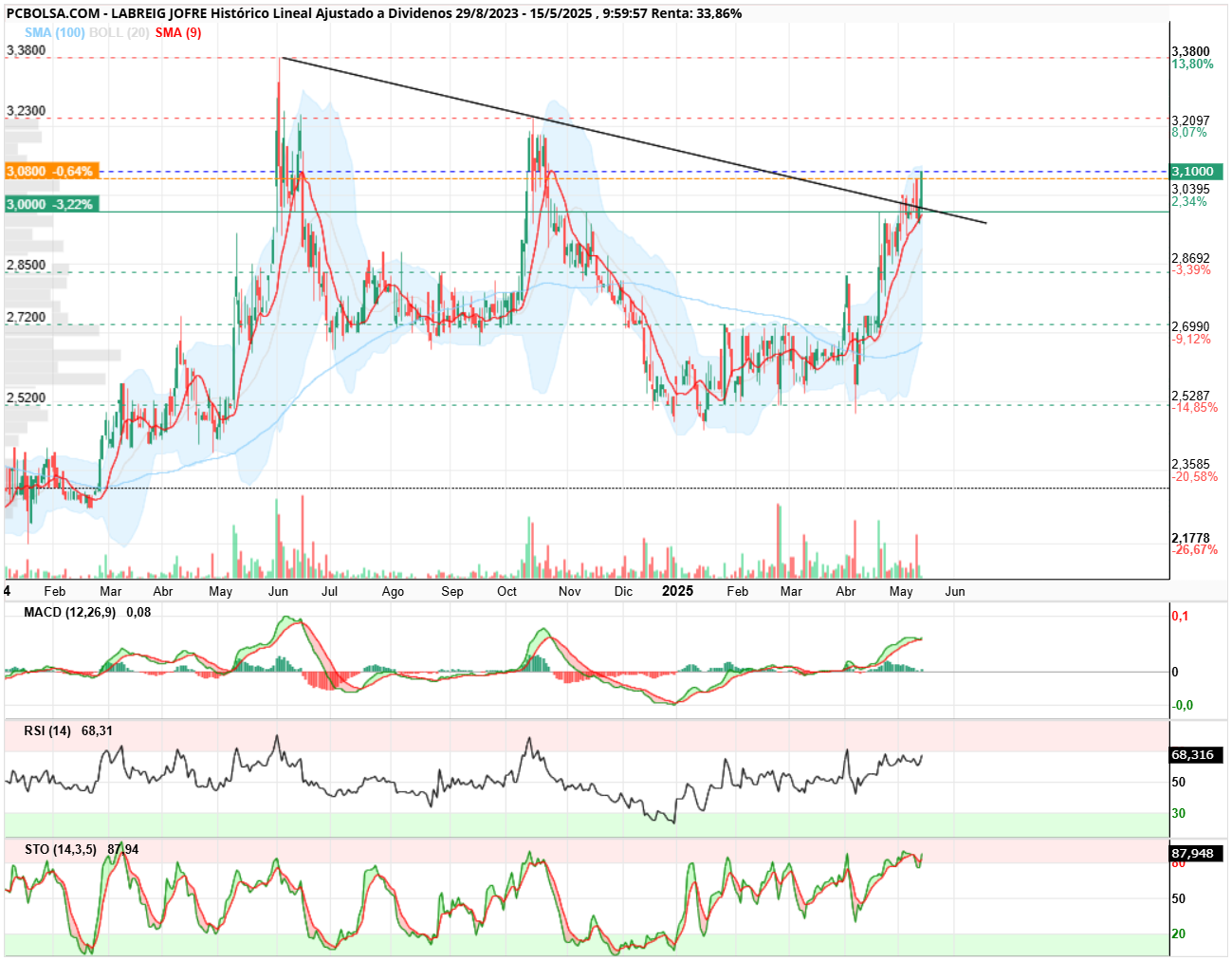This screenshot has width=1232, height=961.
Task: Click the 3,0395 price axis value
Action: pyautogui.click(x=1190, y=190)
